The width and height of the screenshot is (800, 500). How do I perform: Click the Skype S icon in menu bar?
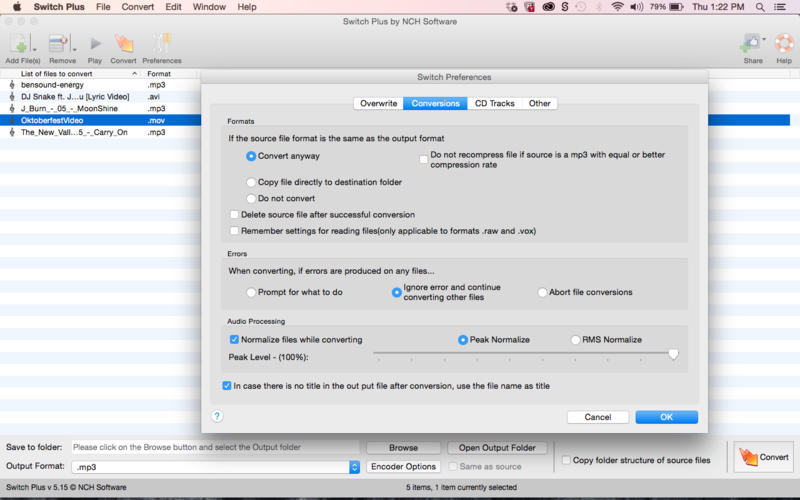564,7
